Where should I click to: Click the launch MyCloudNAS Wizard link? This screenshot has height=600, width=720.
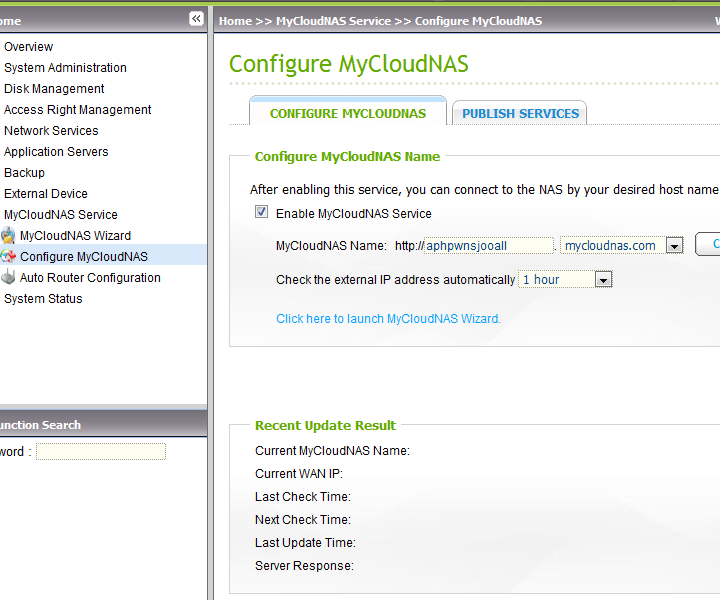point(388,319)
